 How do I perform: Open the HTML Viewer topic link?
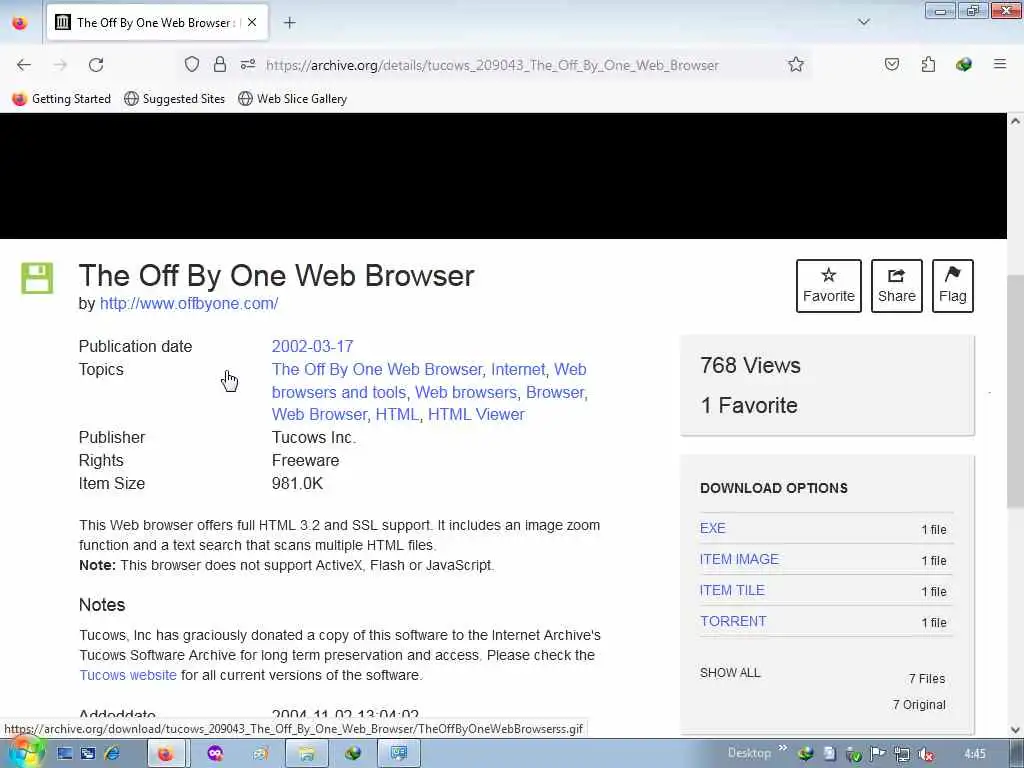[x=476, y=414]
